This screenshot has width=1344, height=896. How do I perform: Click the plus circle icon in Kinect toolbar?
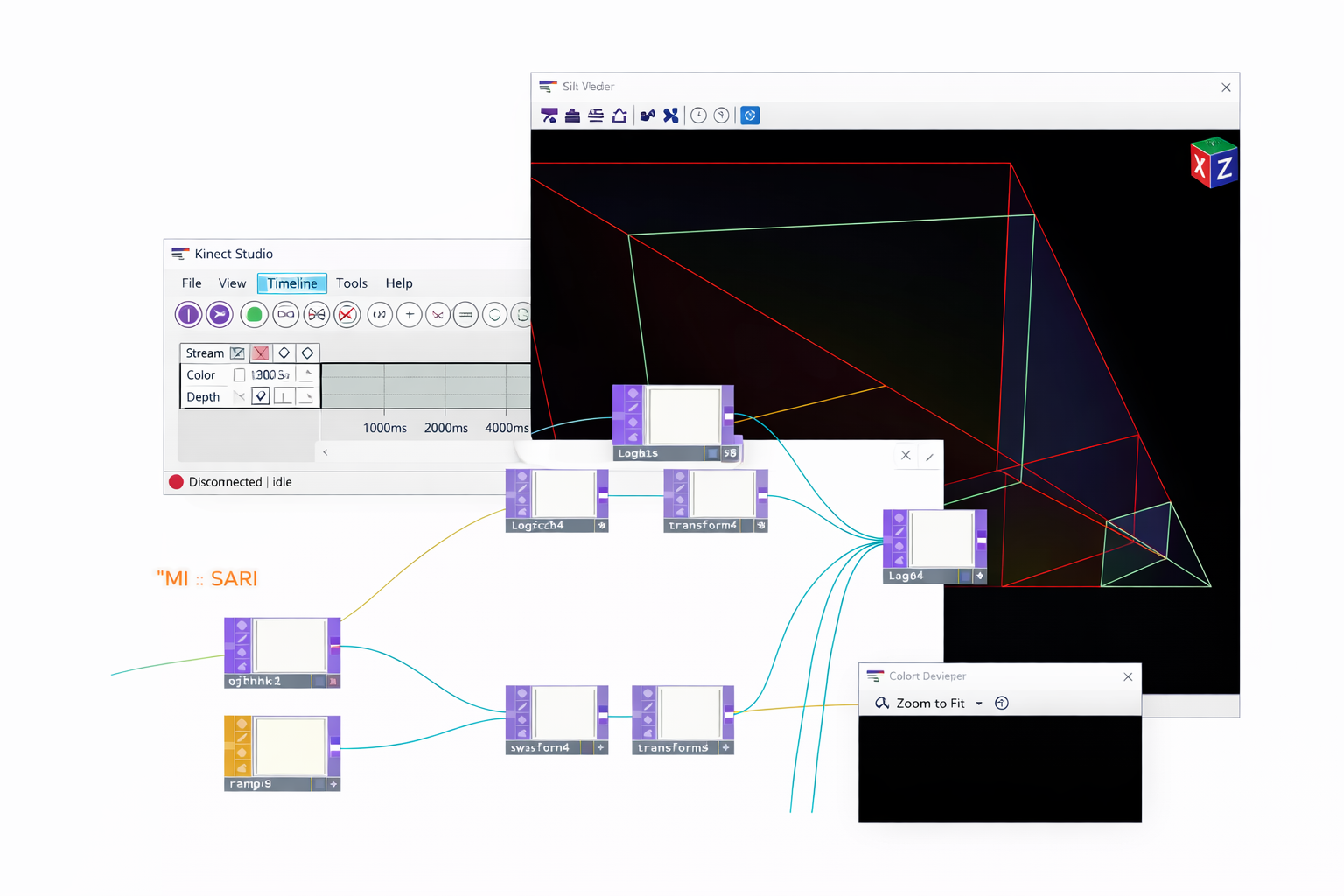click(x=409, y=315)
